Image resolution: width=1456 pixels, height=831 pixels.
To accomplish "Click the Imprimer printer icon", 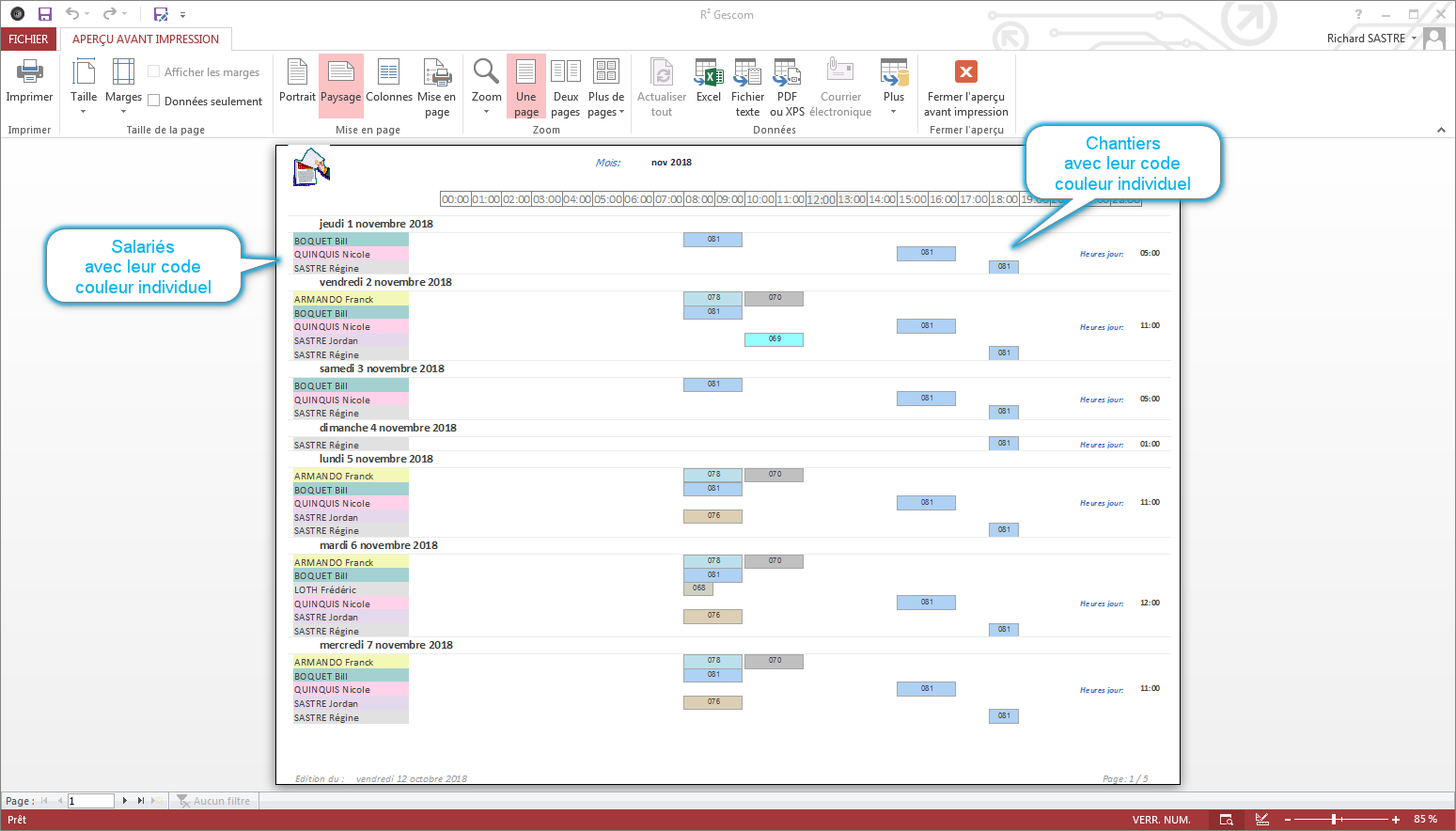I will point(29,72).
